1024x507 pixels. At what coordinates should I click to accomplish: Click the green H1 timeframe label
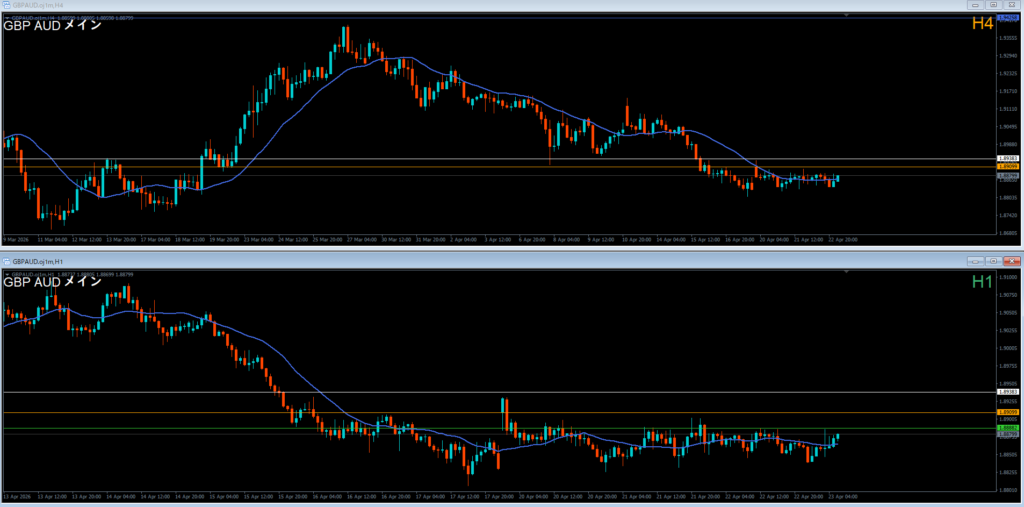click(981, 283)
